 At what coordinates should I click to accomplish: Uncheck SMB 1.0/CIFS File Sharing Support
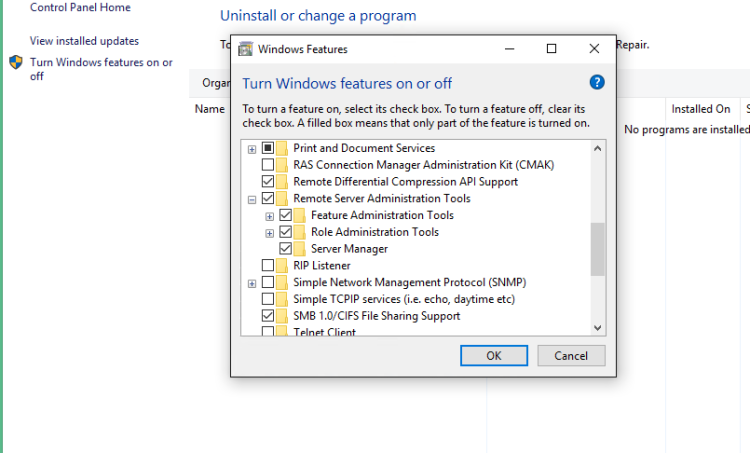(267, 316)
